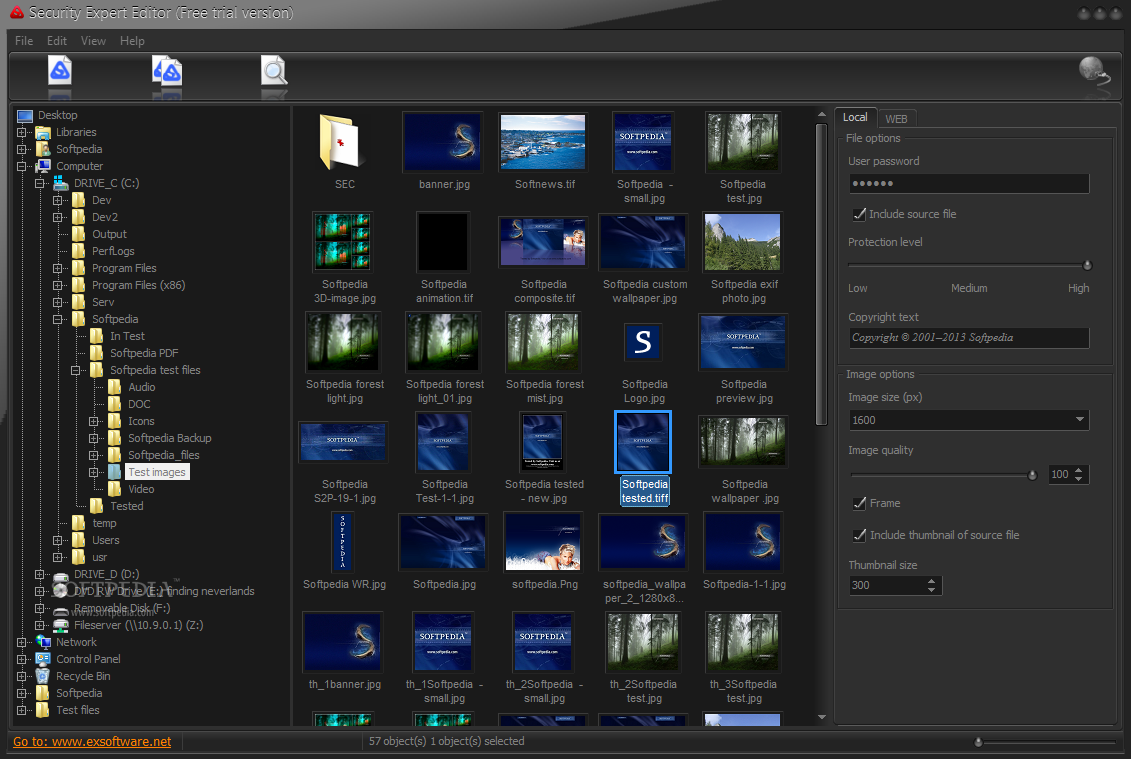Expand the Softpedia Backup folder node
Viewport: 1131px width, 759px height.
point(94,438)
